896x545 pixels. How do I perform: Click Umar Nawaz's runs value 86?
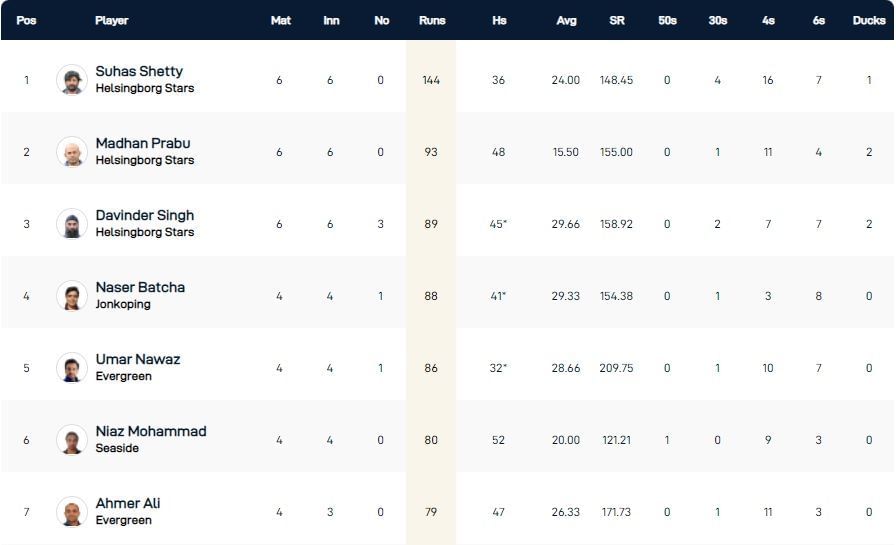tap(431, 368)
